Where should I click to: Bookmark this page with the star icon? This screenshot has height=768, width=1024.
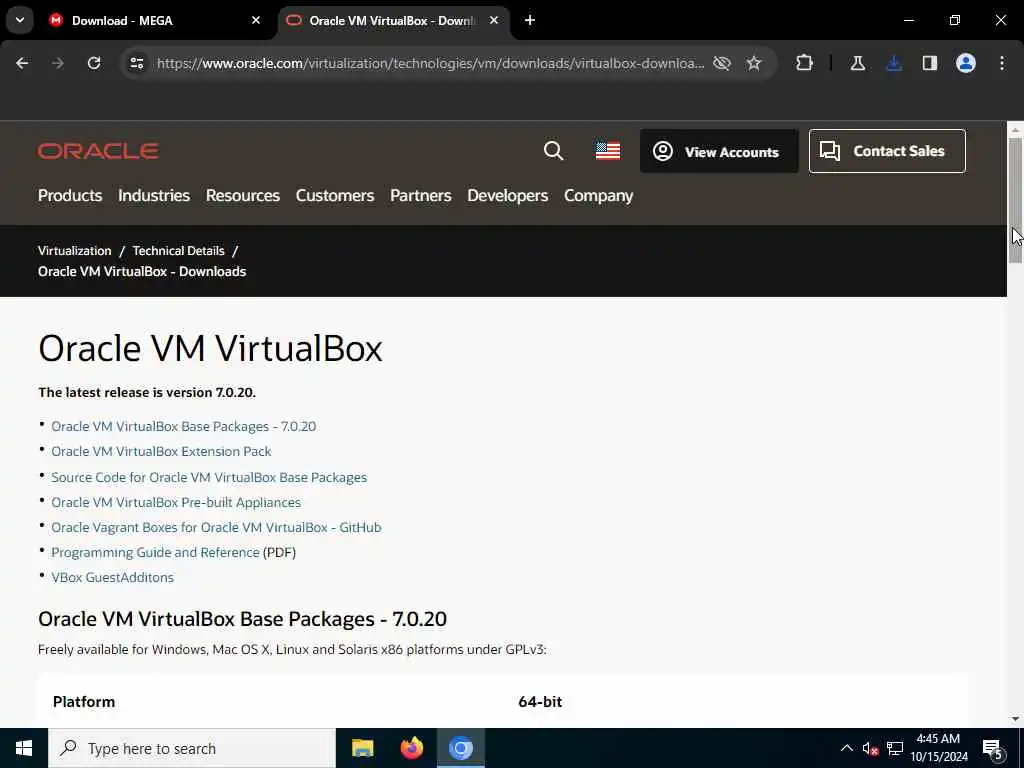pyautogui.click(x=754, y=63)
